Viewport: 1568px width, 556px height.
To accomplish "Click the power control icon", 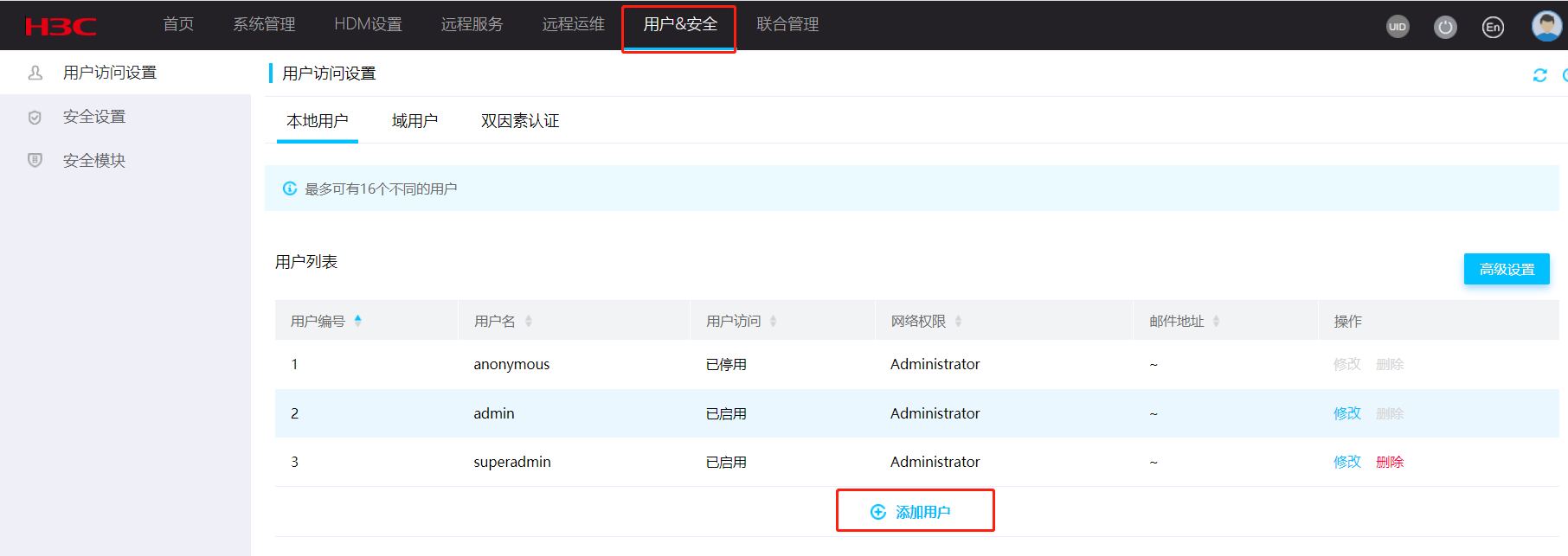I will [1445, 27].
